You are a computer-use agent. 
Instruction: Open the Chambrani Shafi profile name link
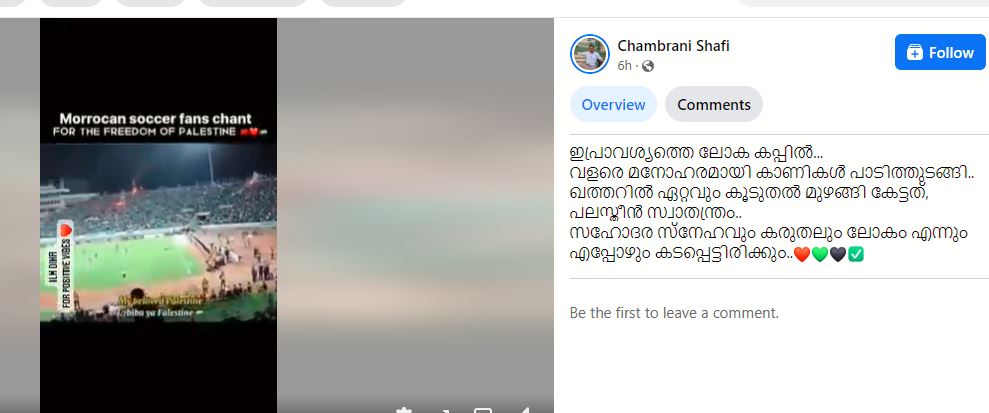(x=673, y=46)
